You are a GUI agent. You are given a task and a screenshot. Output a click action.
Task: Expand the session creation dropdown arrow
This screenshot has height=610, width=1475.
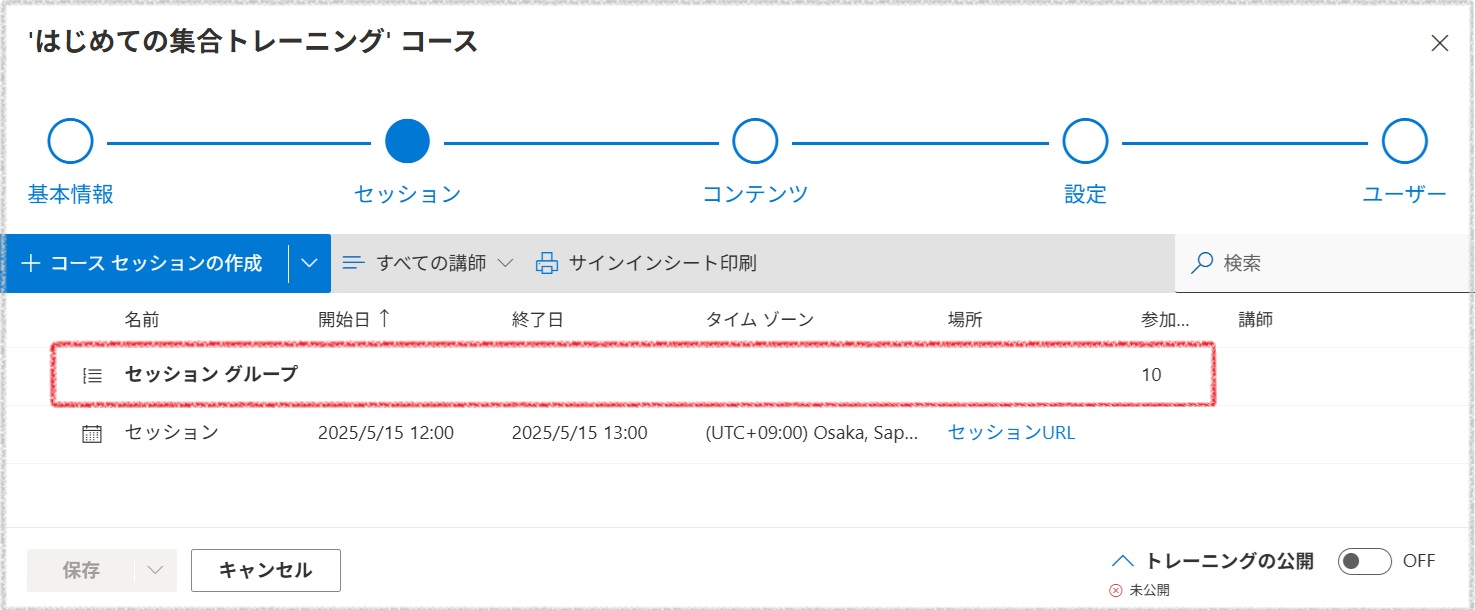[x=310, y=263]
